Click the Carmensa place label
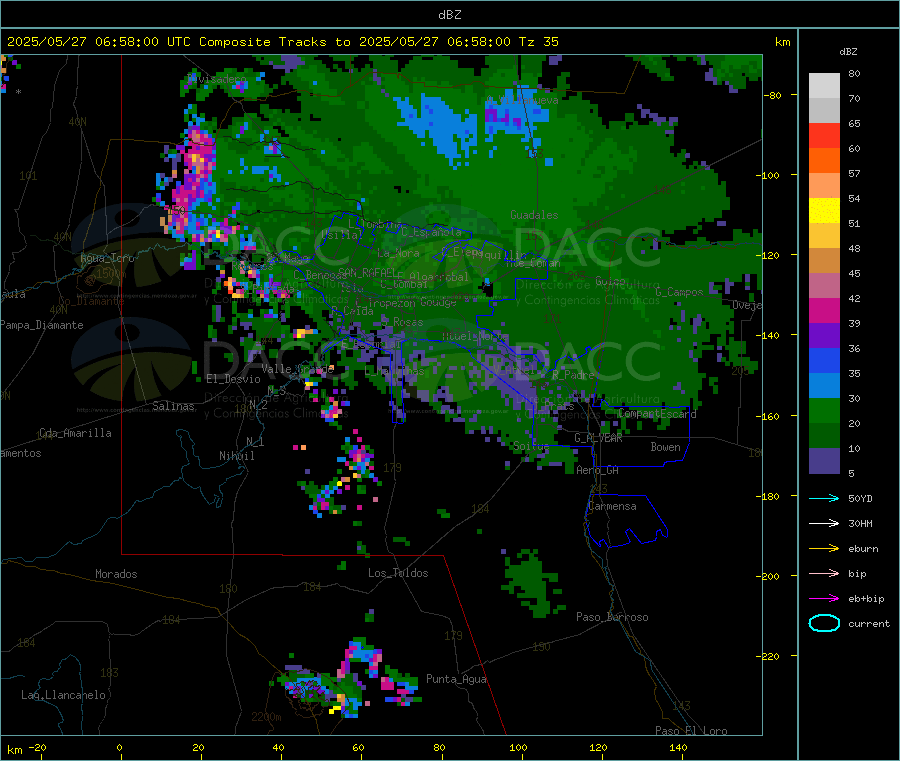This screenshot has width=900, height=761. coord(612,507)
